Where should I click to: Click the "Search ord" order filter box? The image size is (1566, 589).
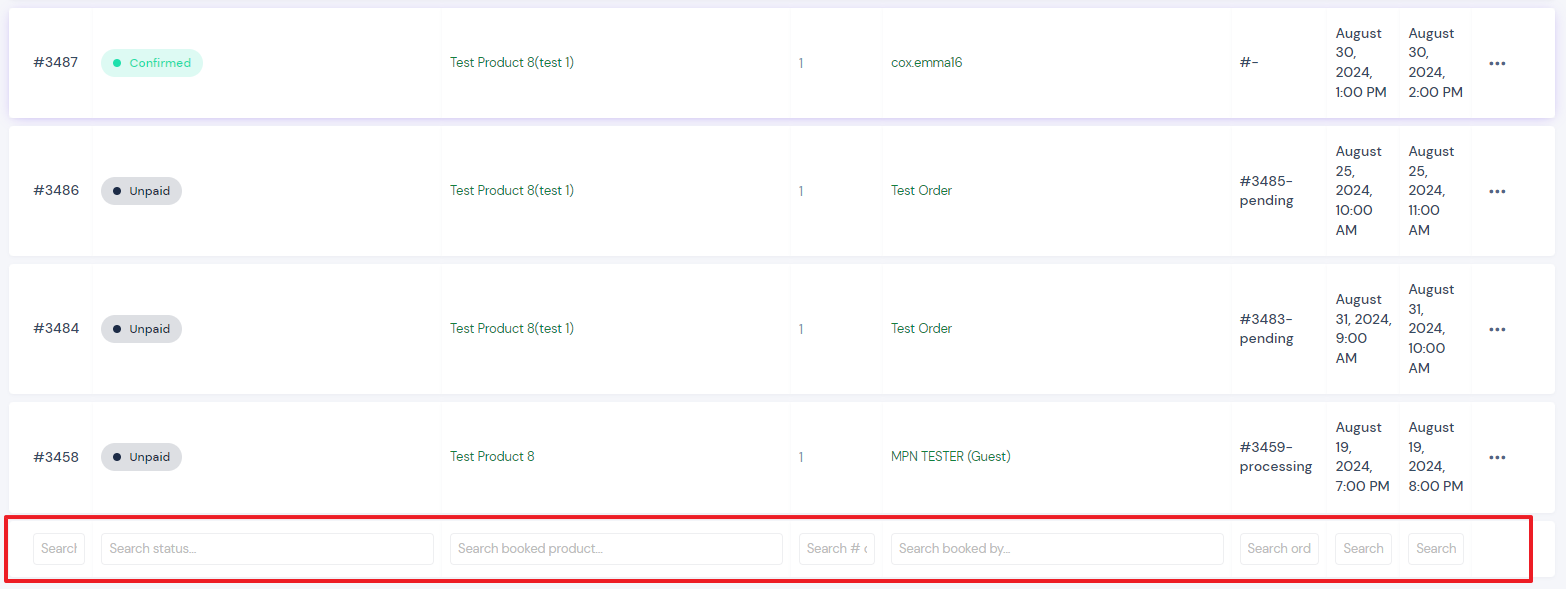(x=1279, y=549)
